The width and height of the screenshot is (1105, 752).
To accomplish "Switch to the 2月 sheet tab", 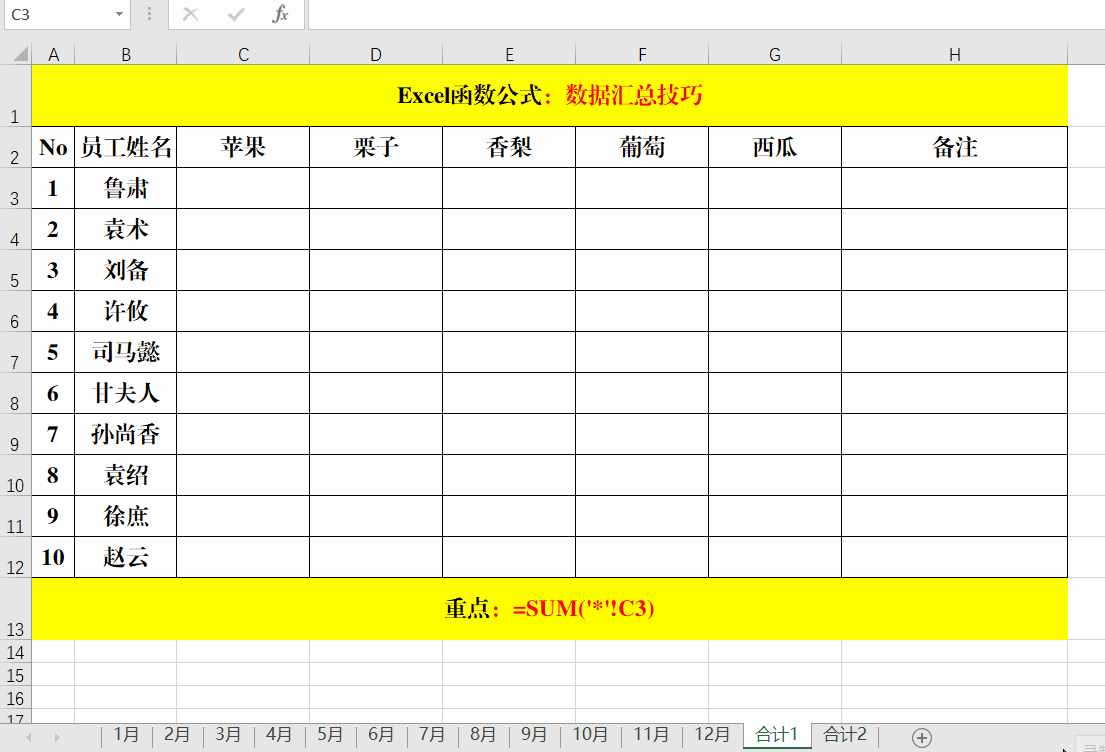I will click(177, 735).
